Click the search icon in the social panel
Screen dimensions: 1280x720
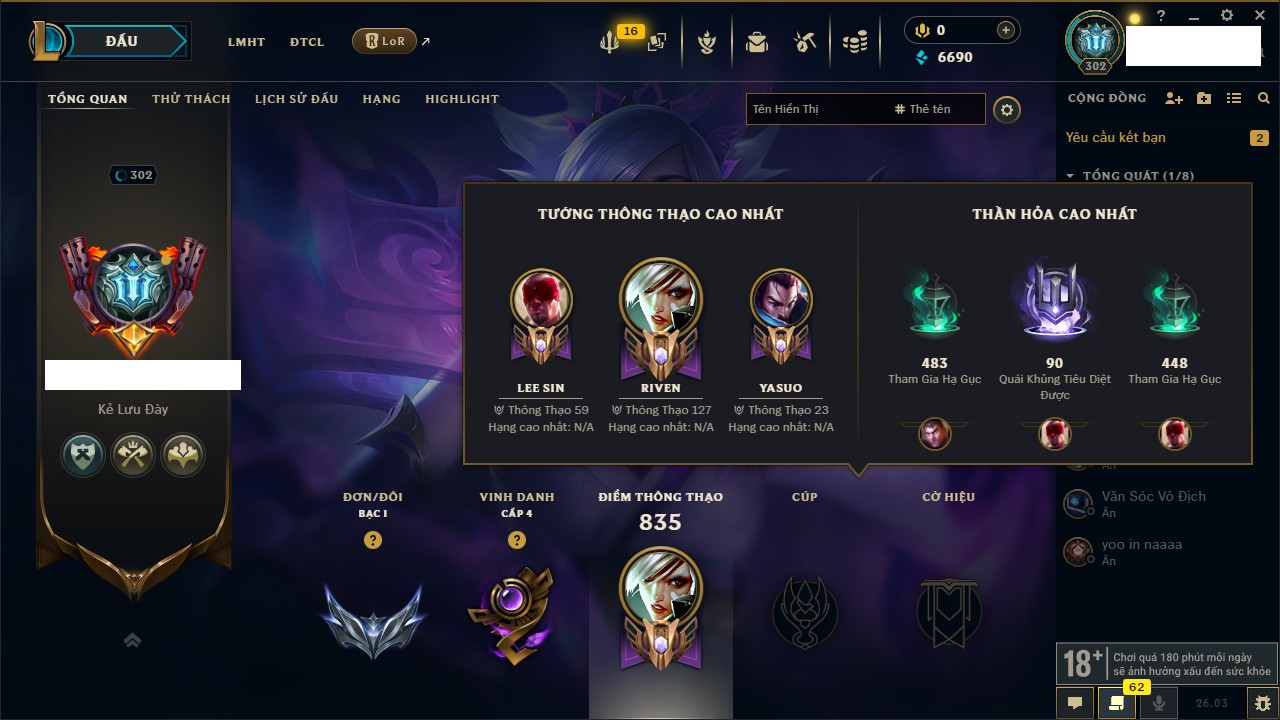(x=1264, y=98)
